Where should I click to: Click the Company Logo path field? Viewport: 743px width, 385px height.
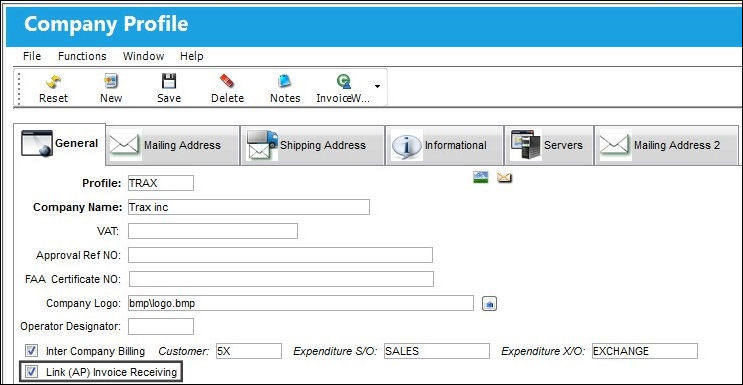click(301, 303)
